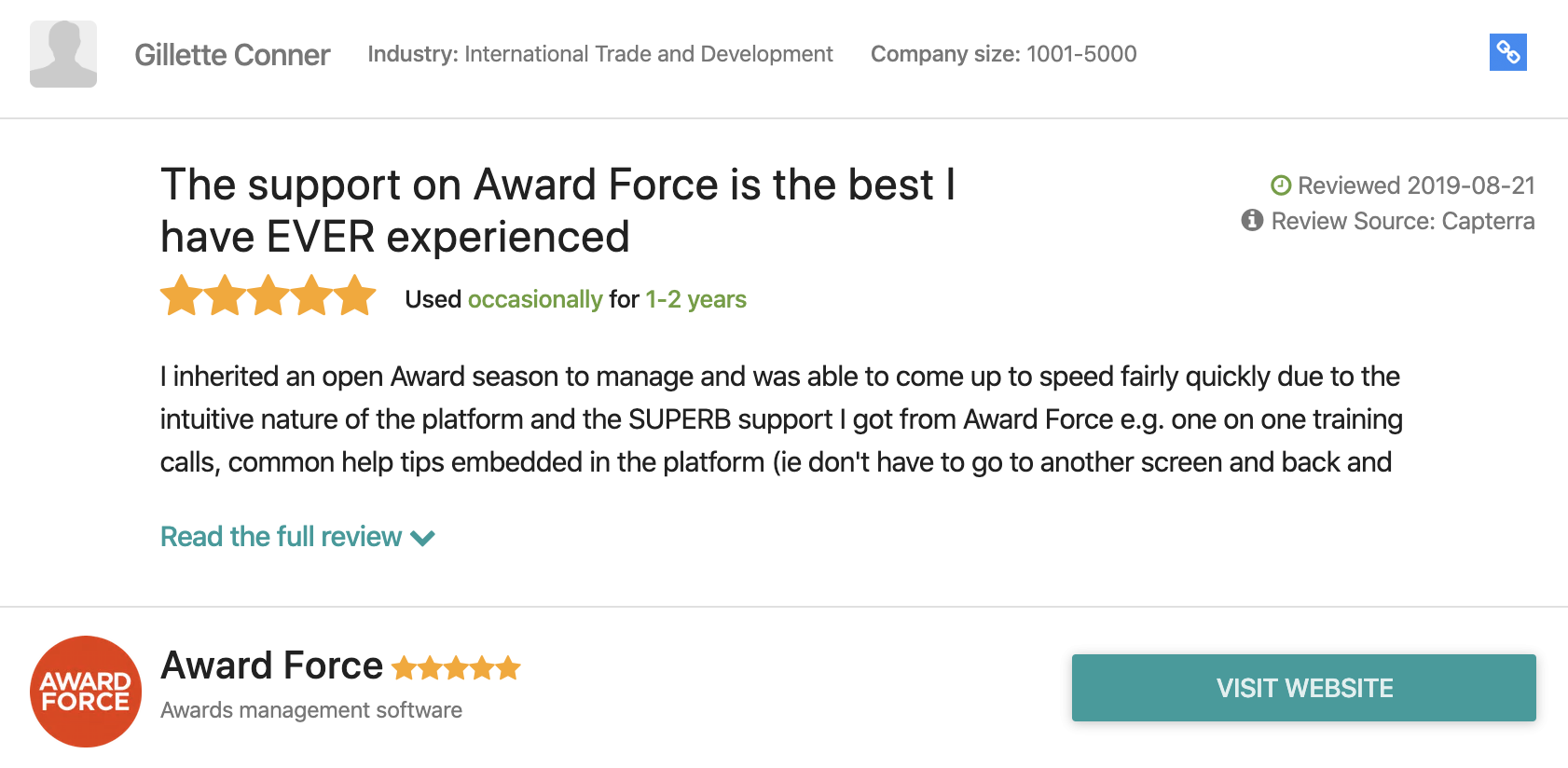Click the large five-star review rating
The height and width of the screenshot is (768, 1568).
click(x=268, y=296)
